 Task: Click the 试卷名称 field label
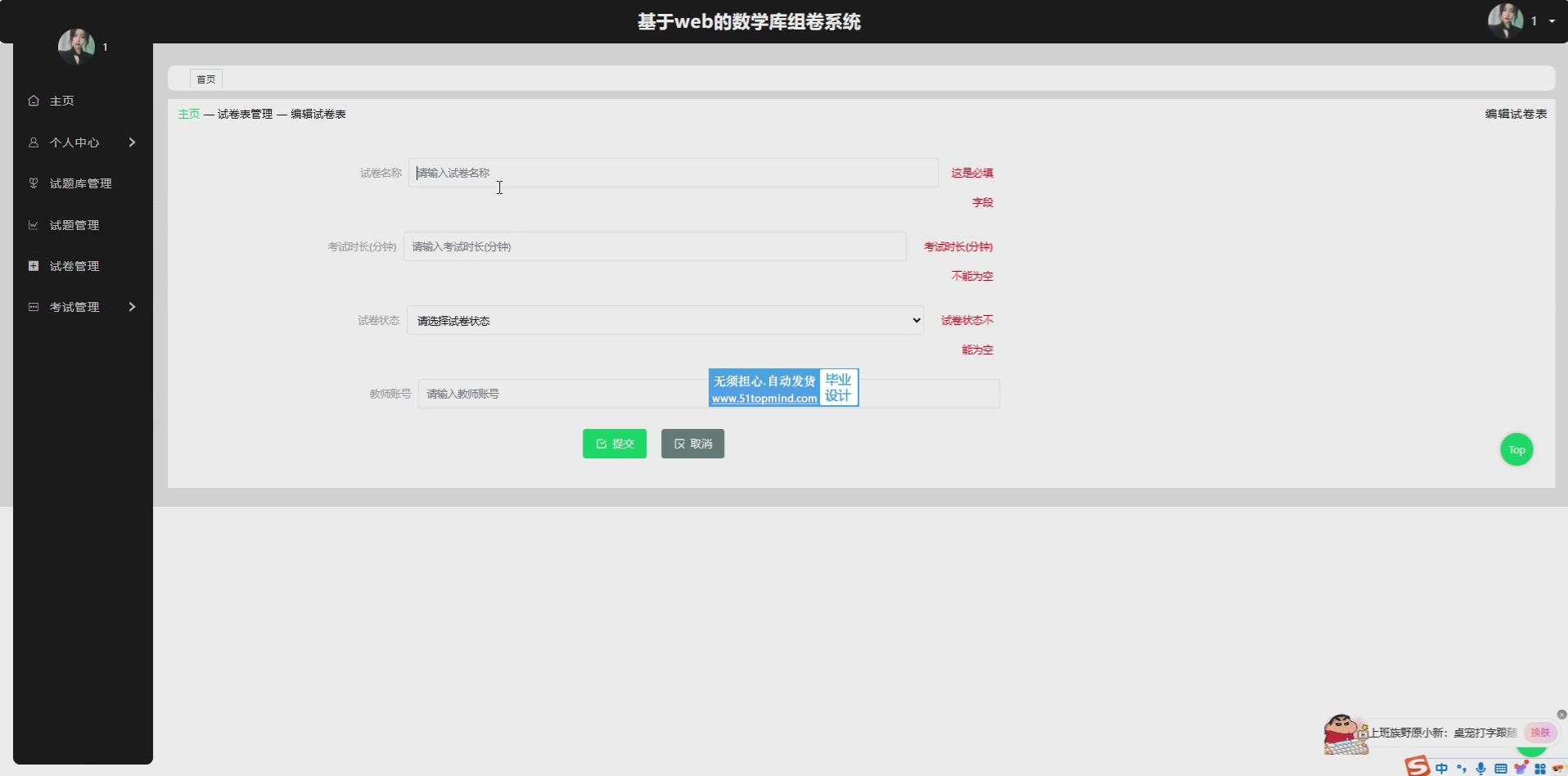click(381, 173)
